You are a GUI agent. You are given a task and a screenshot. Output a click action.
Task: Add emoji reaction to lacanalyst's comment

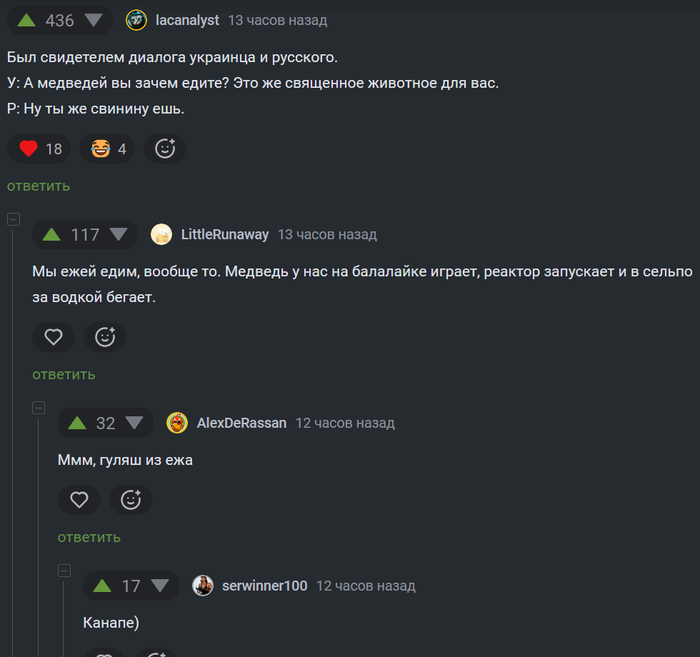tap(165, 149)
